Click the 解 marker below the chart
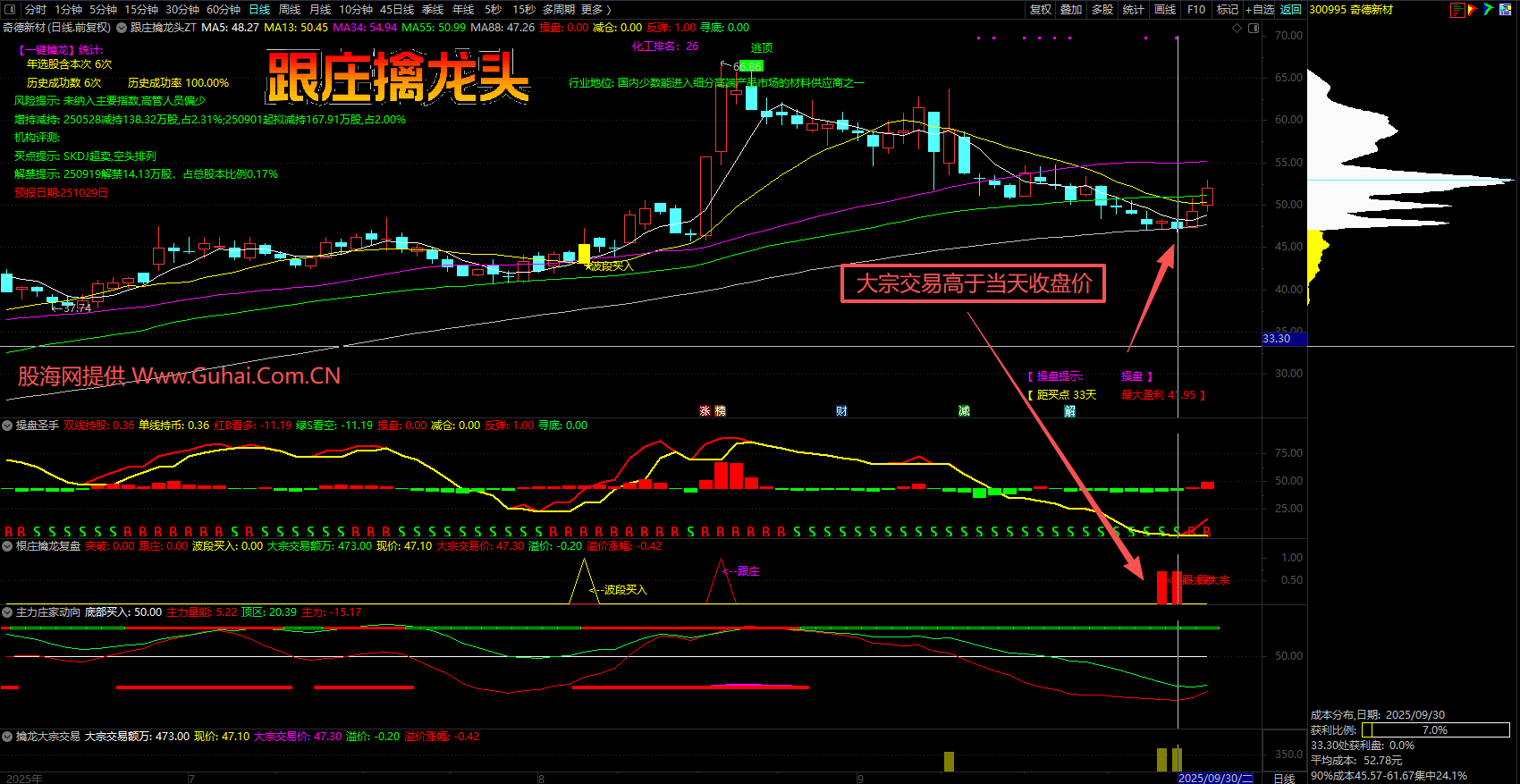This screenshot has width=1520, height=784. tap(1070, 411)
